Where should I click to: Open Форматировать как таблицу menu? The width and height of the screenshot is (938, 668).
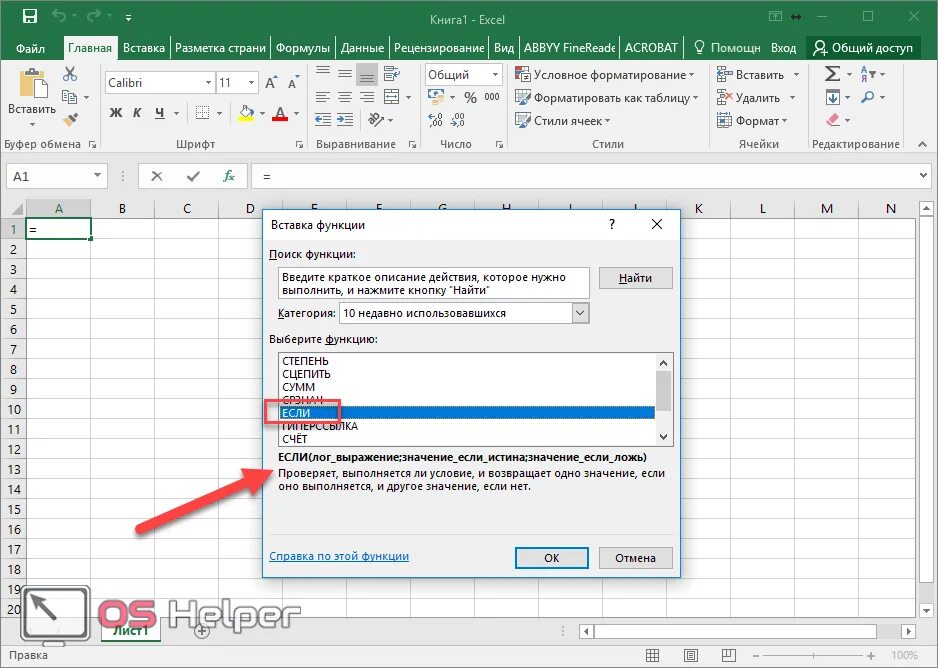click(607, 97)
